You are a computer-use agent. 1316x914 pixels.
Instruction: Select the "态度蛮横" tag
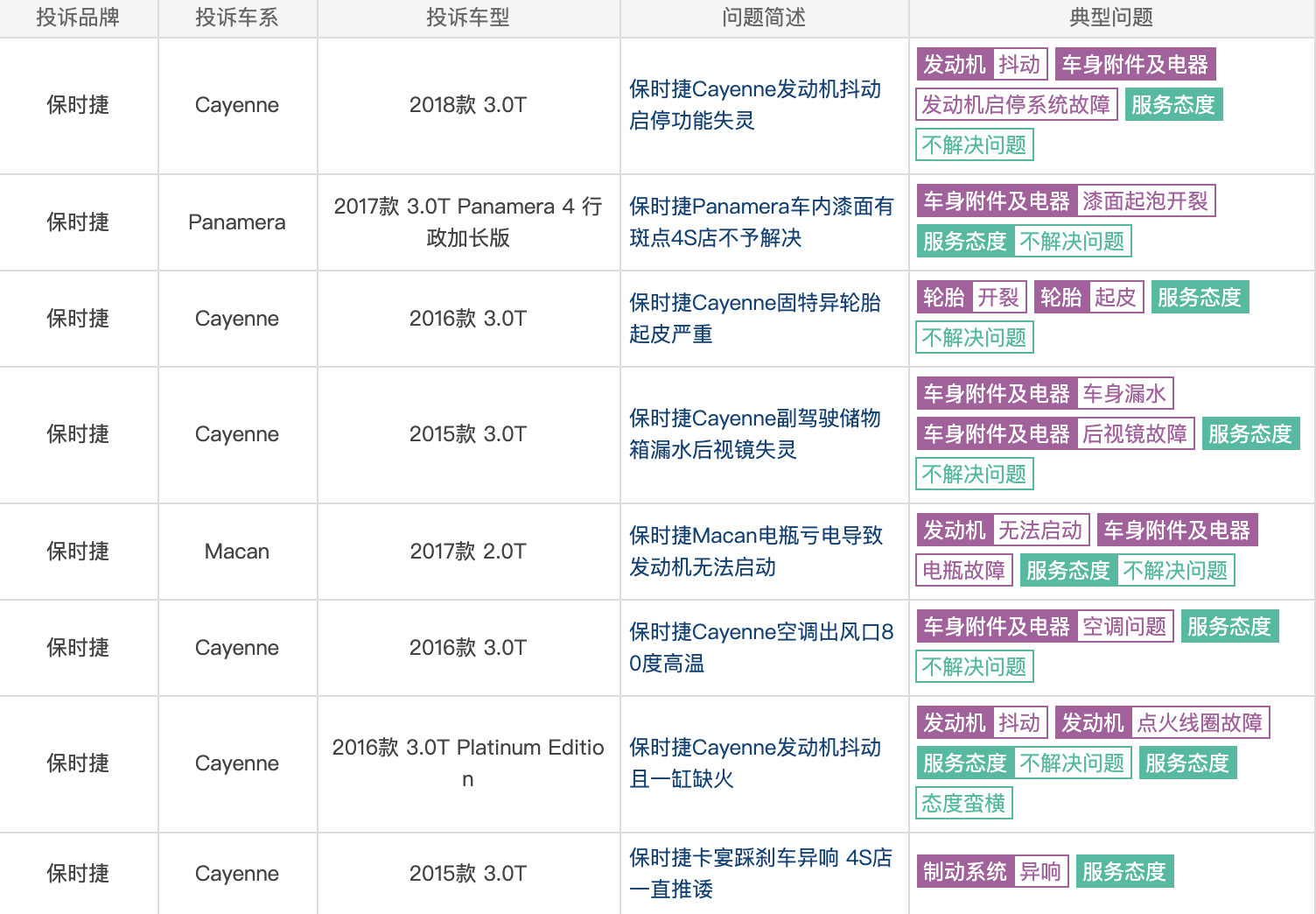point(964,804)
